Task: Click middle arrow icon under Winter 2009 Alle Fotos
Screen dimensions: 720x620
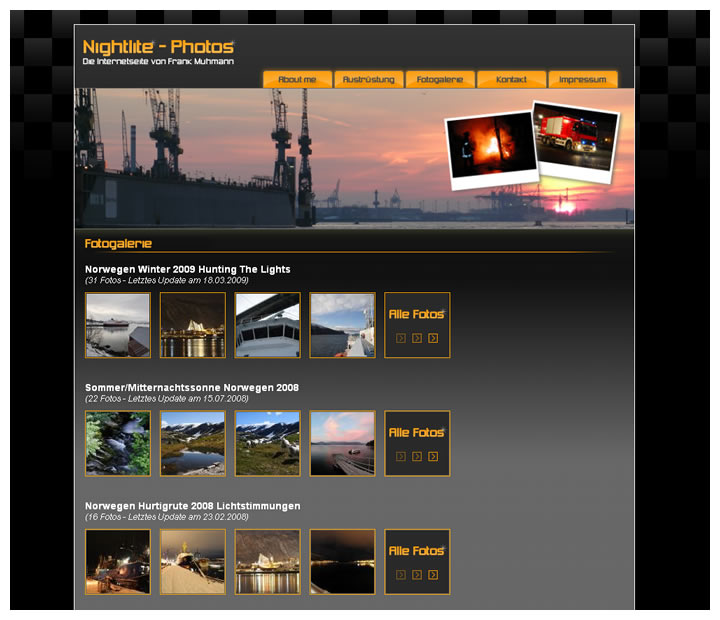Action: 417,338
